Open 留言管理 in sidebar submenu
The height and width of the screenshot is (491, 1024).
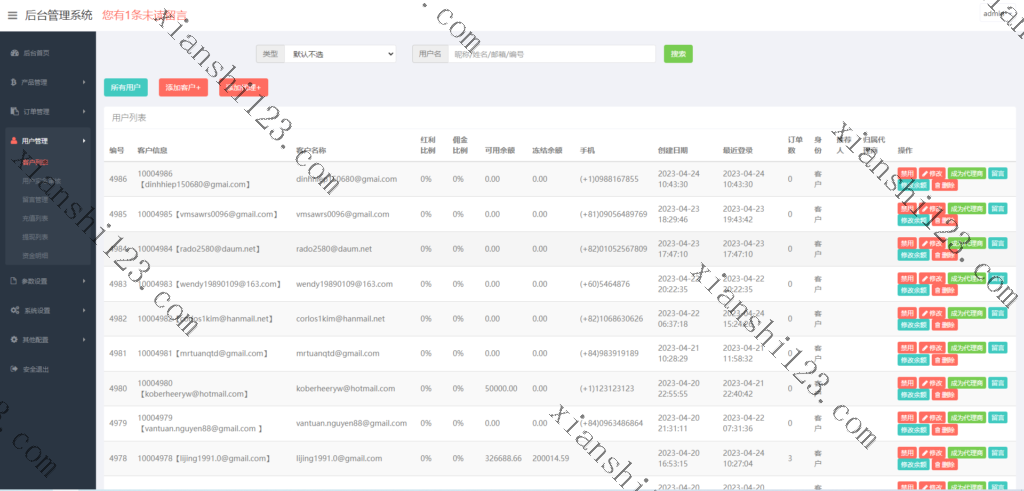pyautogui.click(x=35, y=200)
